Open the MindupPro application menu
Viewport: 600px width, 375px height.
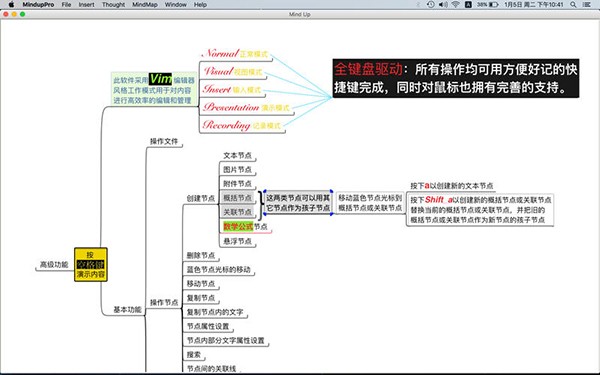[38, 5]
